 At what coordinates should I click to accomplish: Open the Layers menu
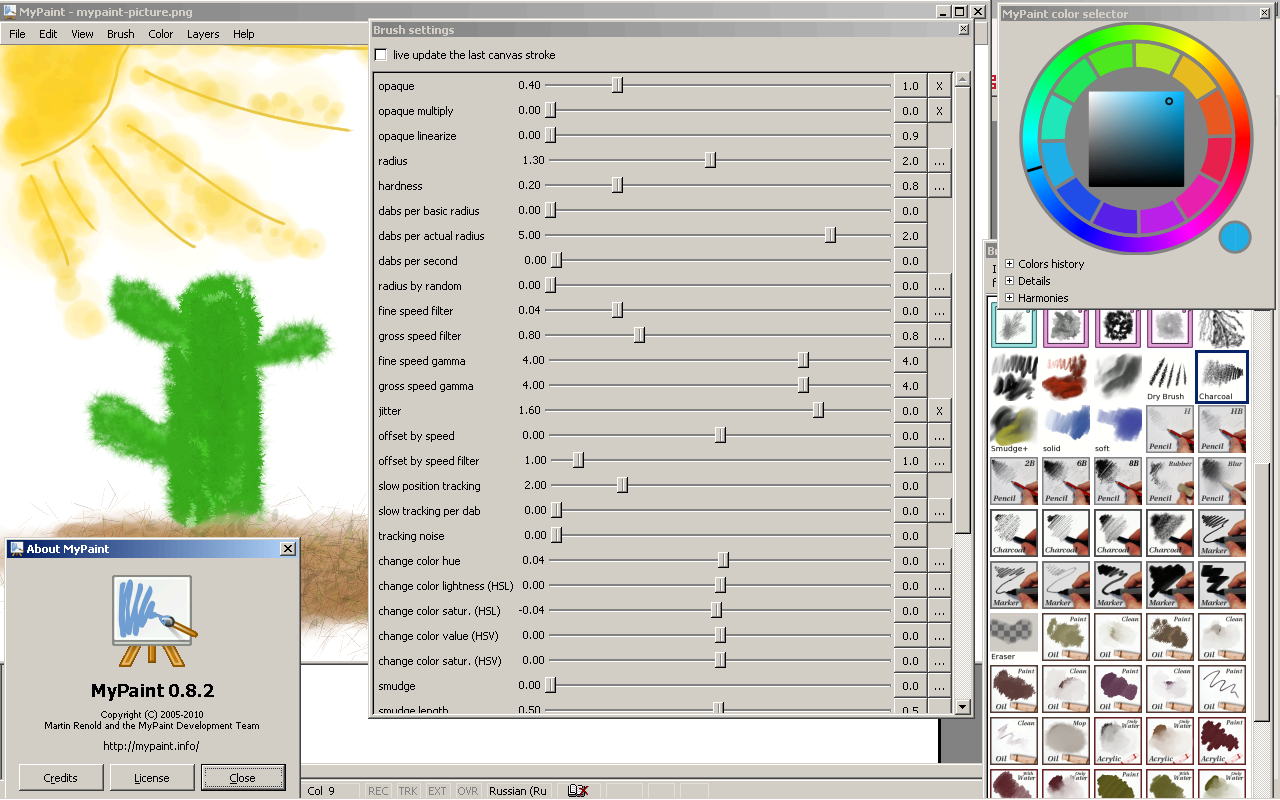click(203, 33)
